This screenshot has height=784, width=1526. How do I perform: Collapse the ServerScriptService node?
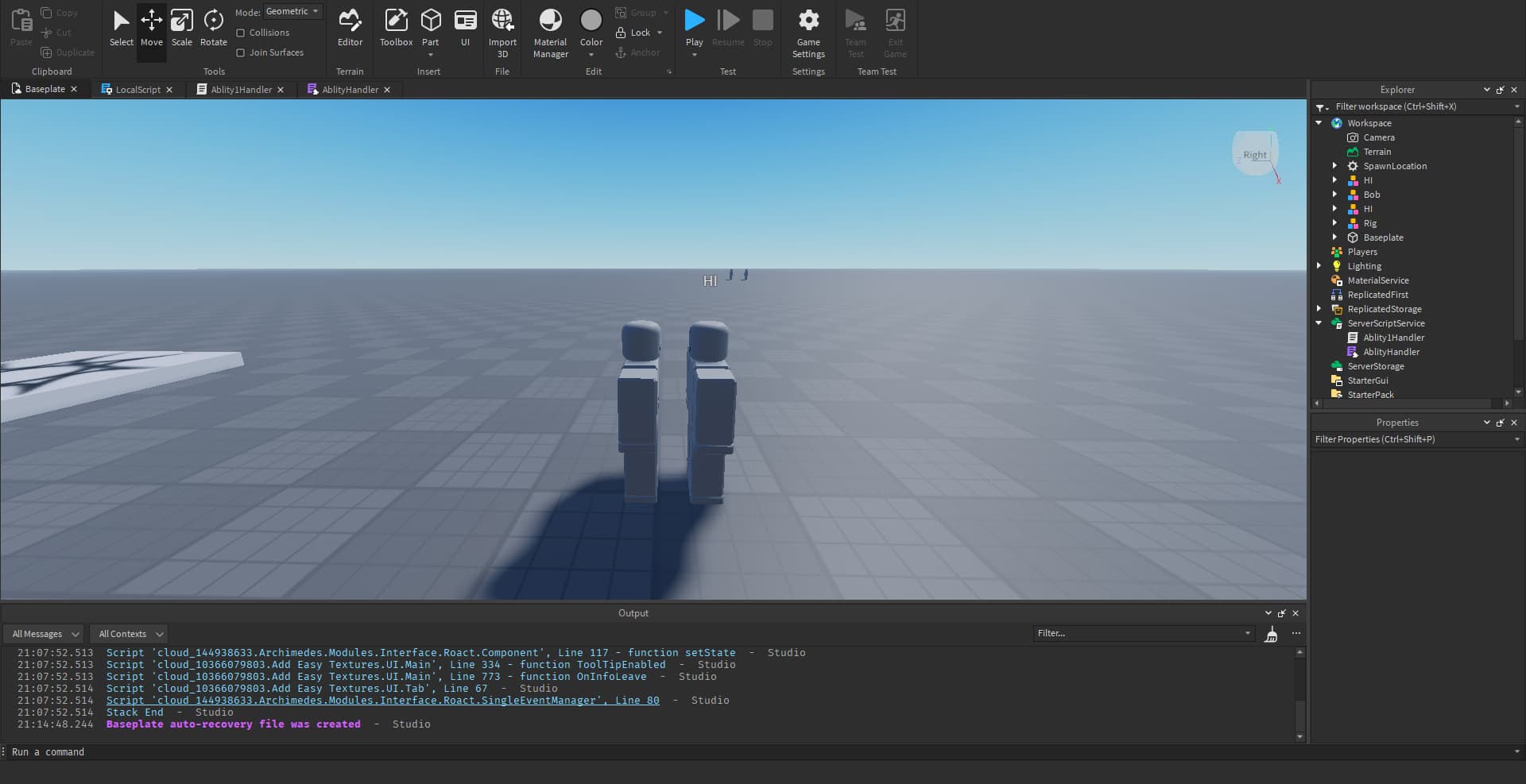(x=1319, y=323)
